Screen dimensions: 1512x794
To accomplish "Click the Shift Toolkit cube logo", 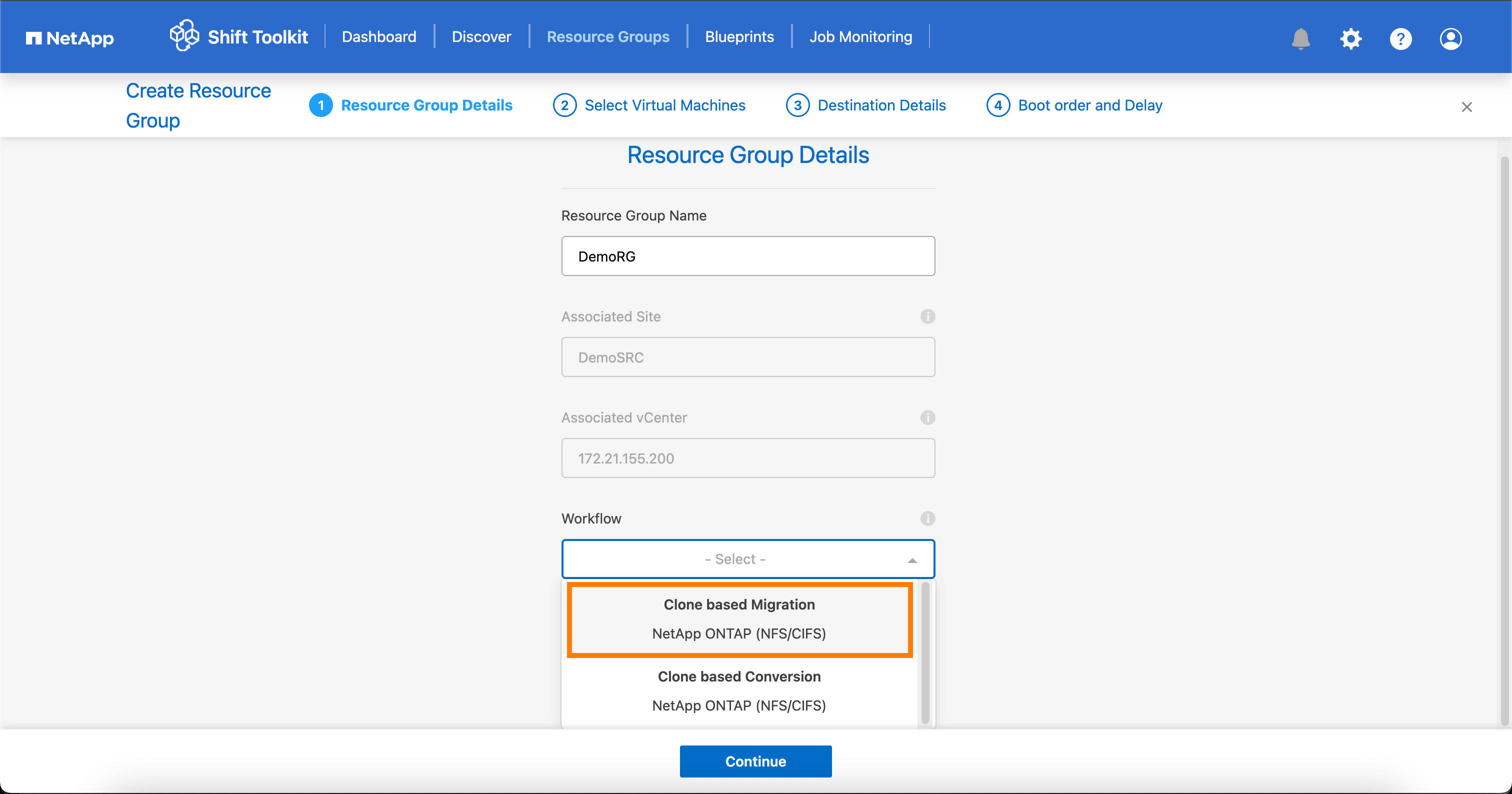I will (x=184, y=36).
